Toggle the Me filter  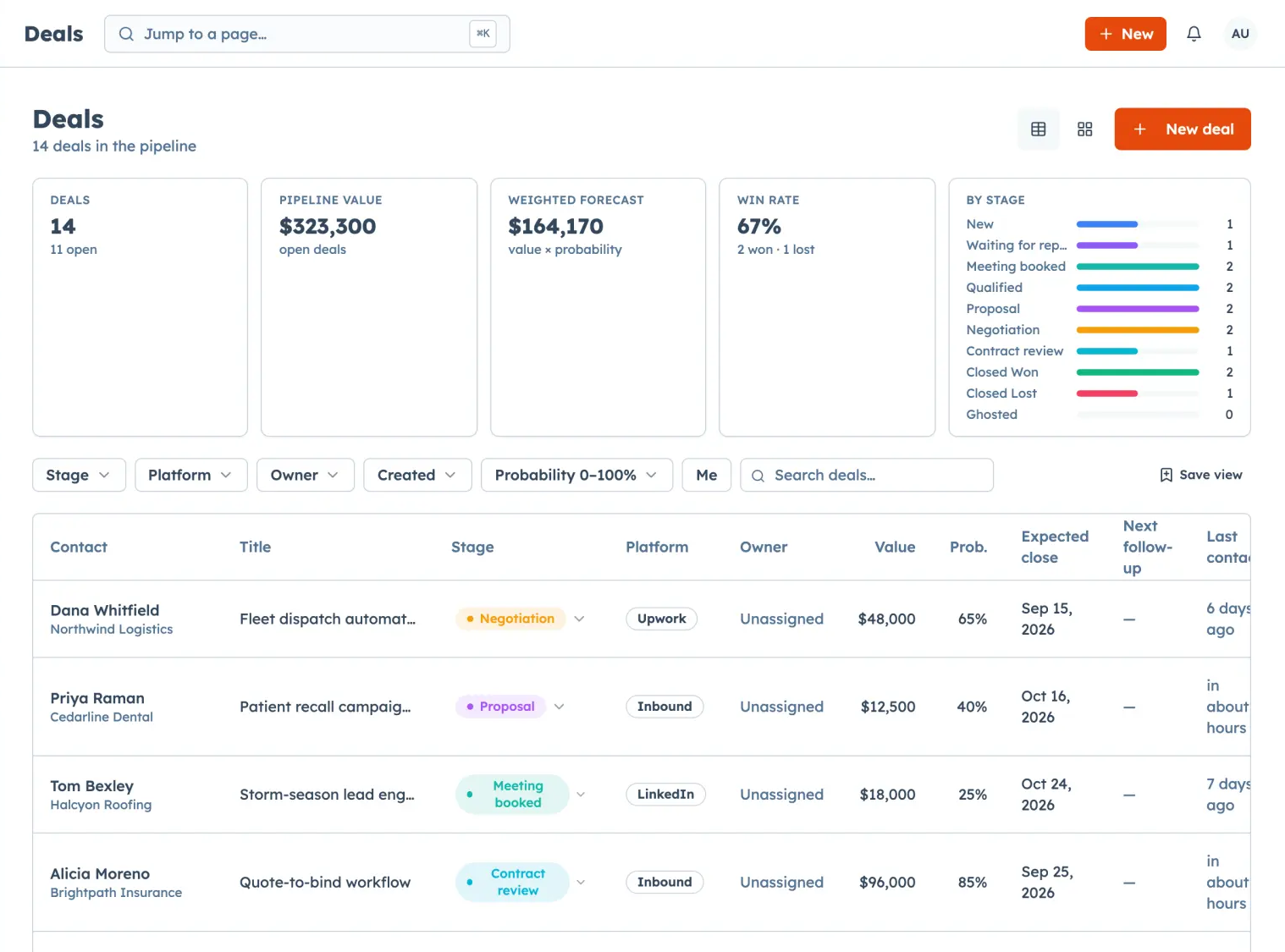click(x=707, y=475)
